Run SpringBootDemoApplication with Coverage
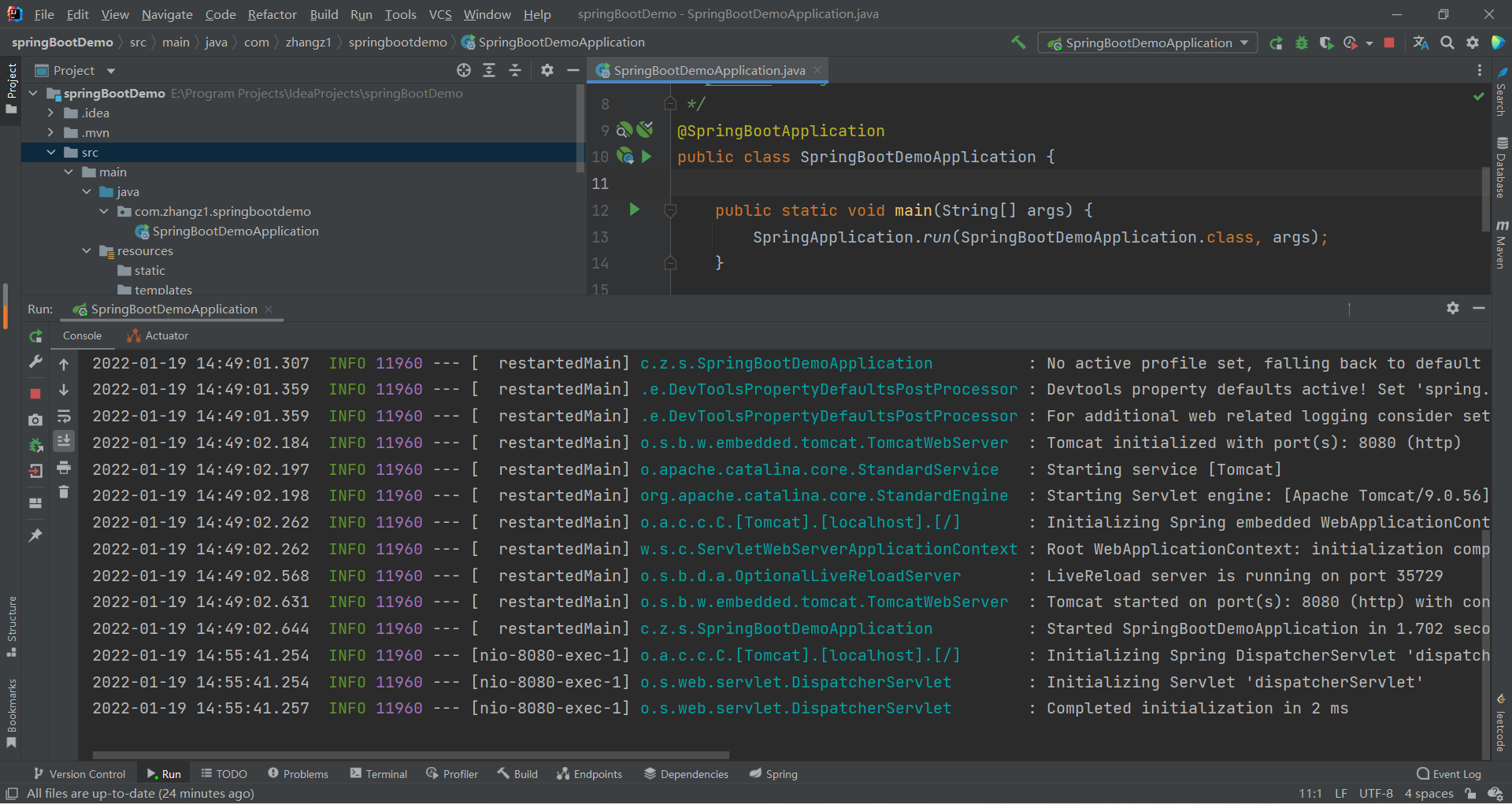This screenshot has width=1512, height=804. click(1326, 43)
